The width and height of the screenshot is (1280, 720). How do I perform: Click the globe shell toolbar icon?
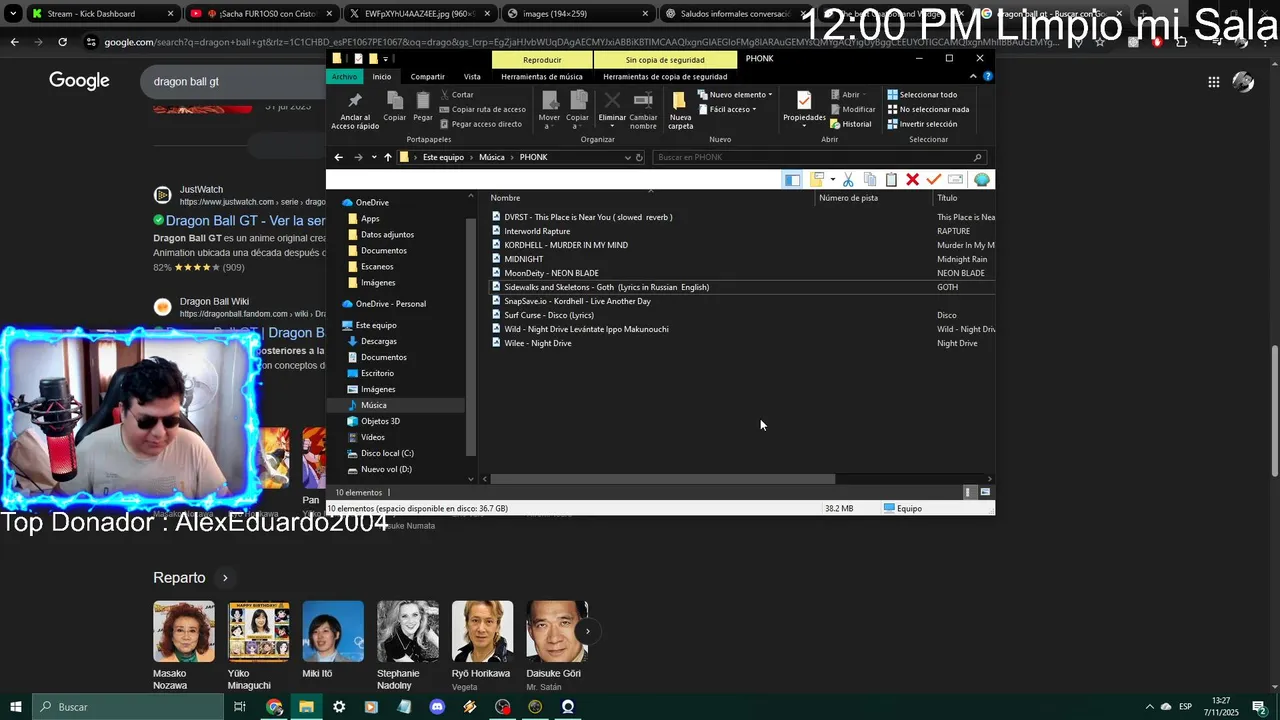tap(982, 179)
